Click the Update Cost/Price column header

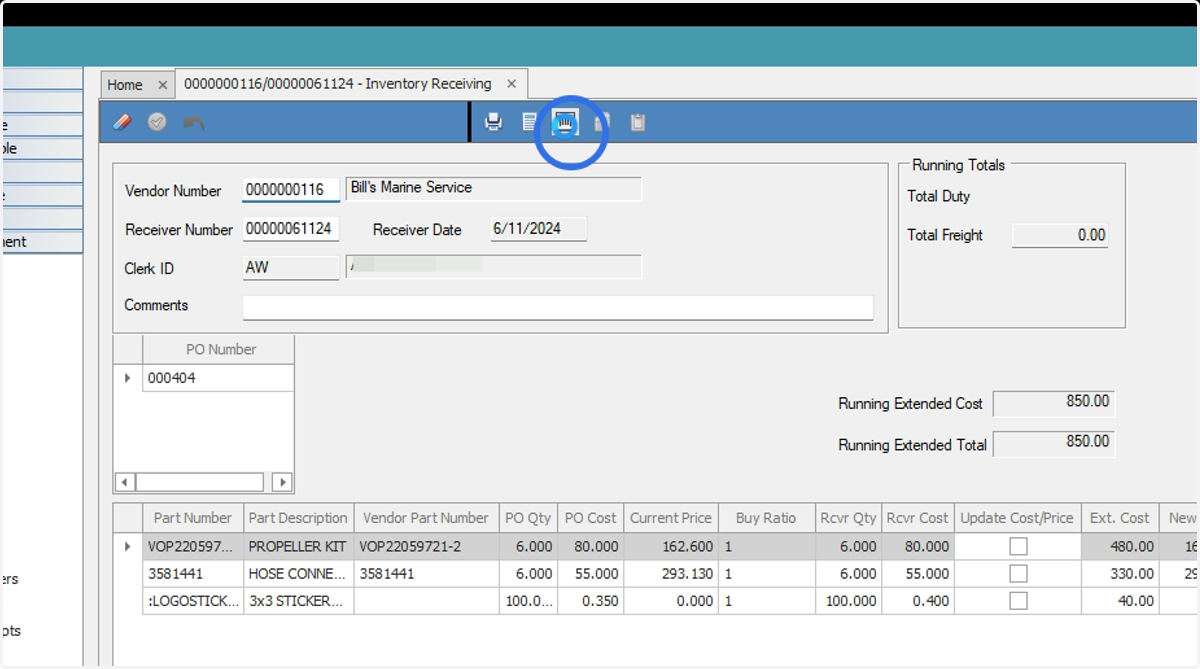pyautogui.click(x=1017, y=518)
